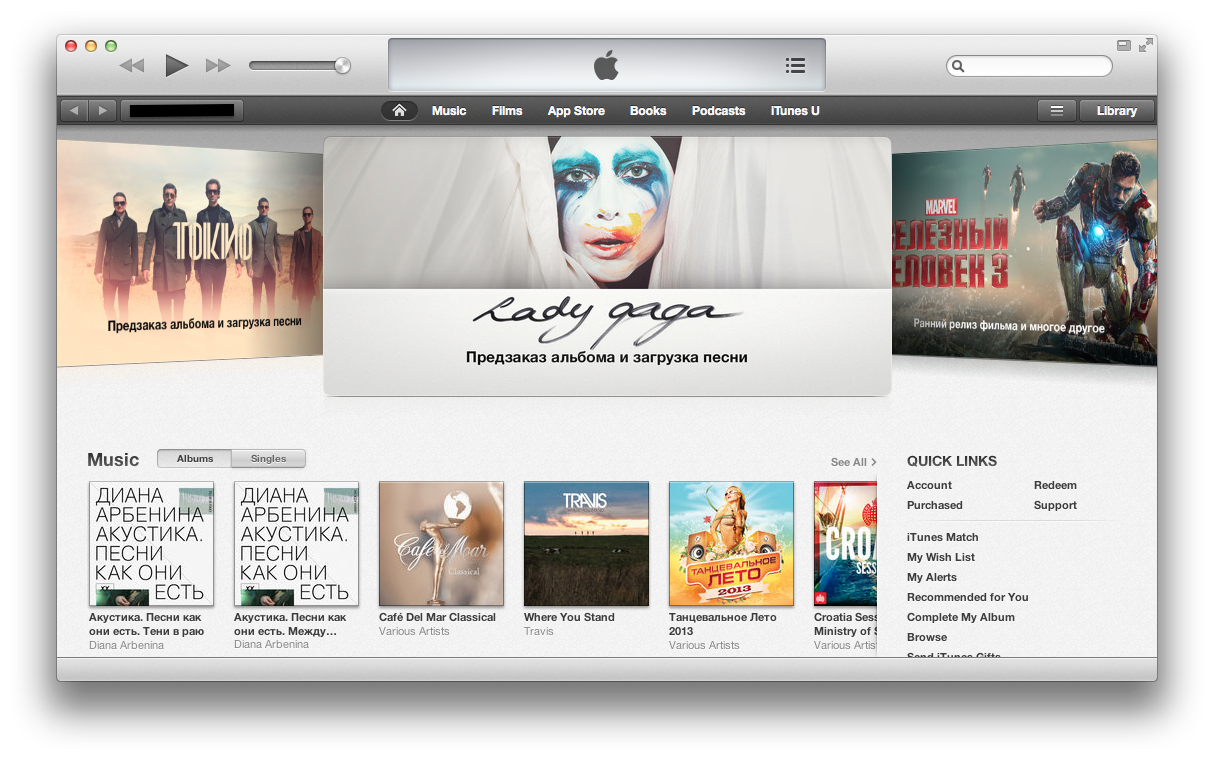Switch to the mini player

(1124, 45)
